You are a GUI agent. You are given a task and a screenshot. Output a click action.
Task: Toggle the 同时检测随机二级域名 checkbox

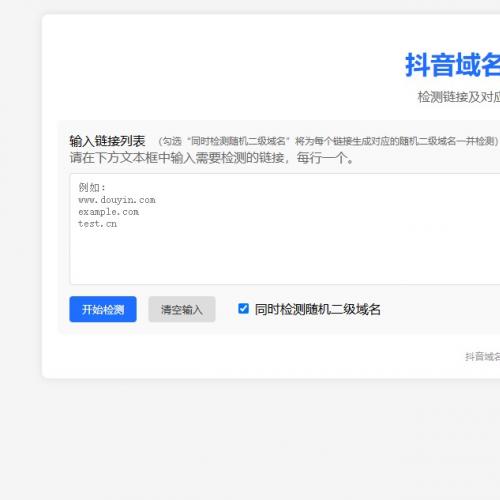click(243, 309)
